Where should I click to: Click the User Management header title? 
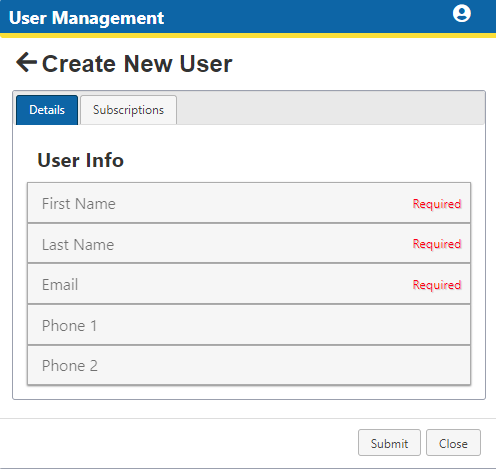click(86, 18)
